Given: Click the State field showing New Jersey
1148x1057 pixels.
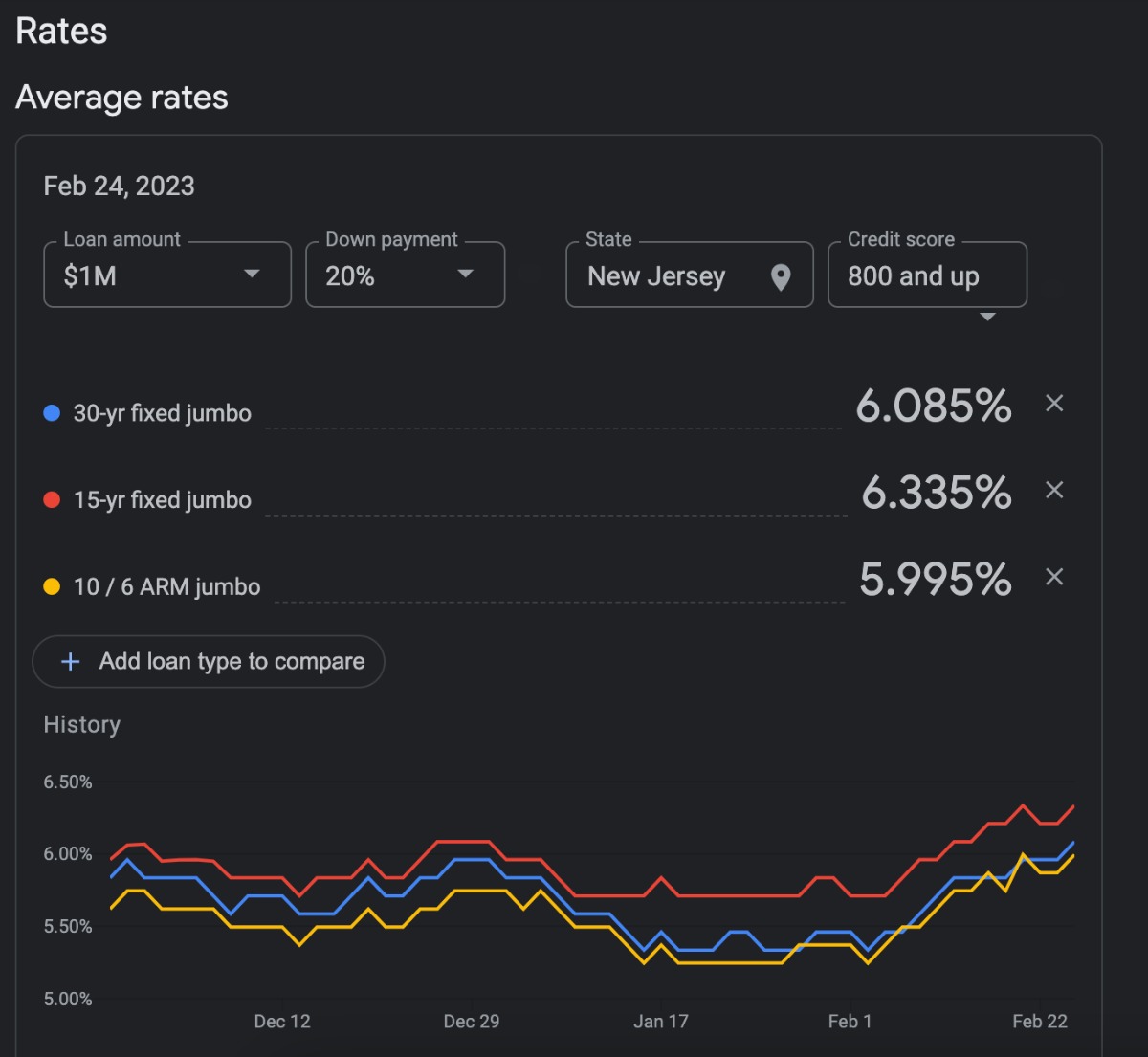Looking at the screenshot, I should point(670,275).
